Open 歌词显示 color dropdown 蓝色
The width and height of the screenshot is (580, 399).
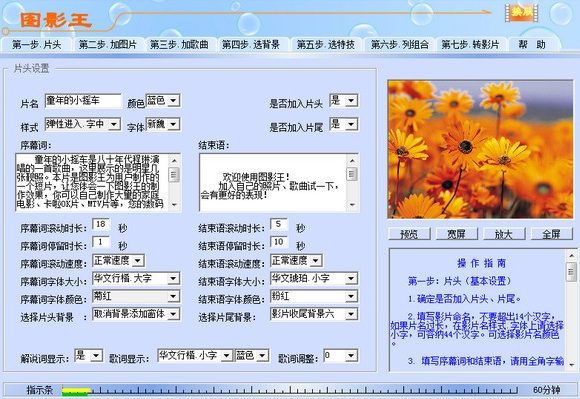(x=252, y=355)
